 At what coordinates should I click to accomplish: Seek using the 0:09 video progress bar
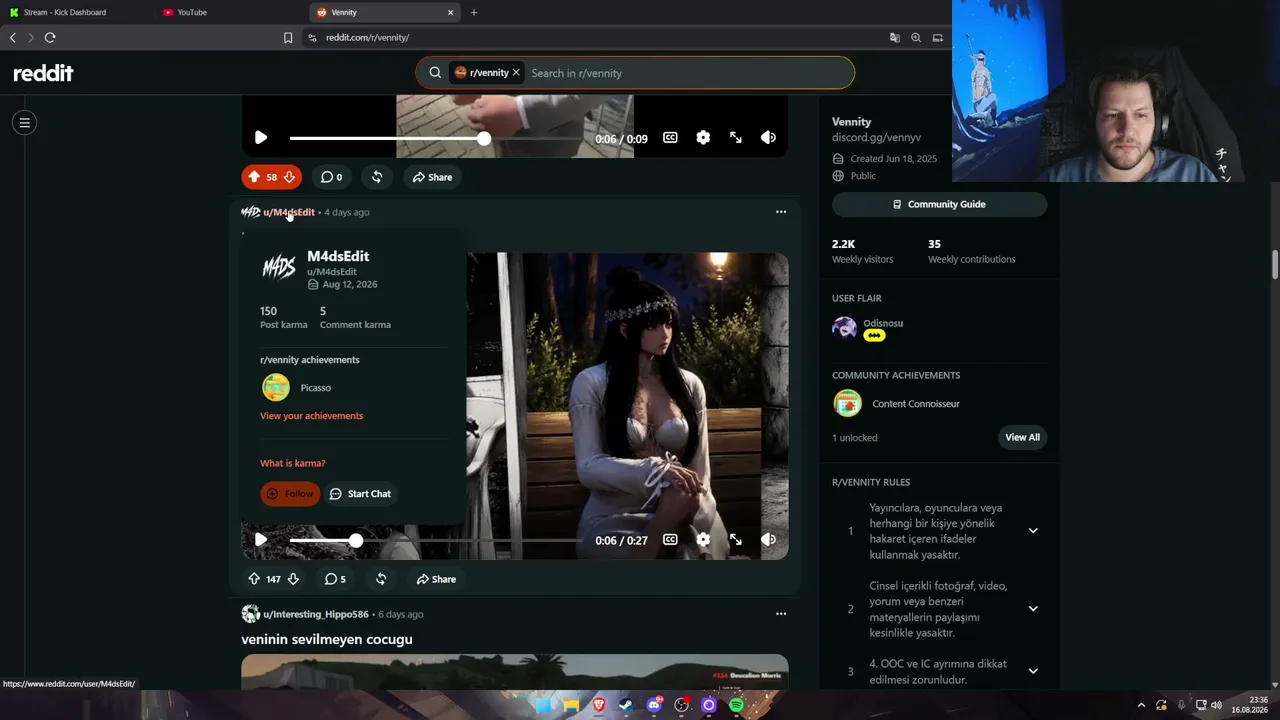436,138
